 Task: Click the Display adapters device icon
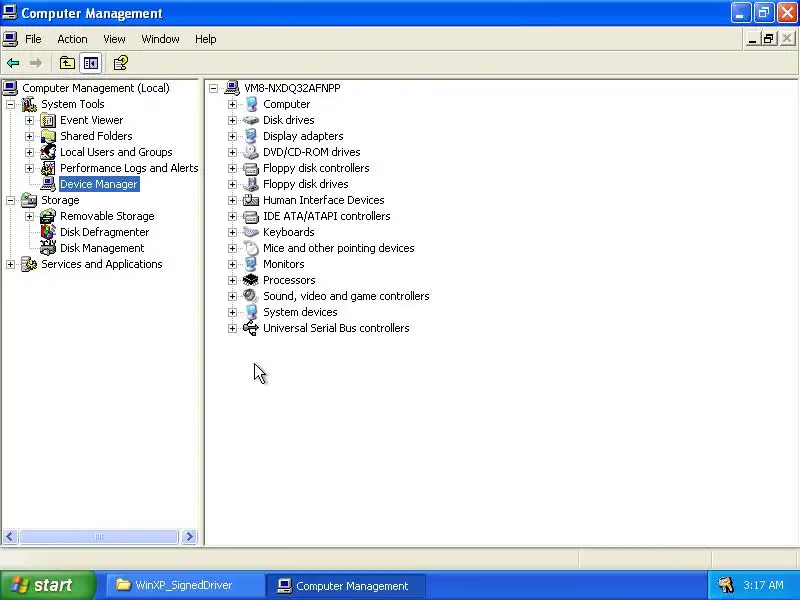[x=251, y=136]
